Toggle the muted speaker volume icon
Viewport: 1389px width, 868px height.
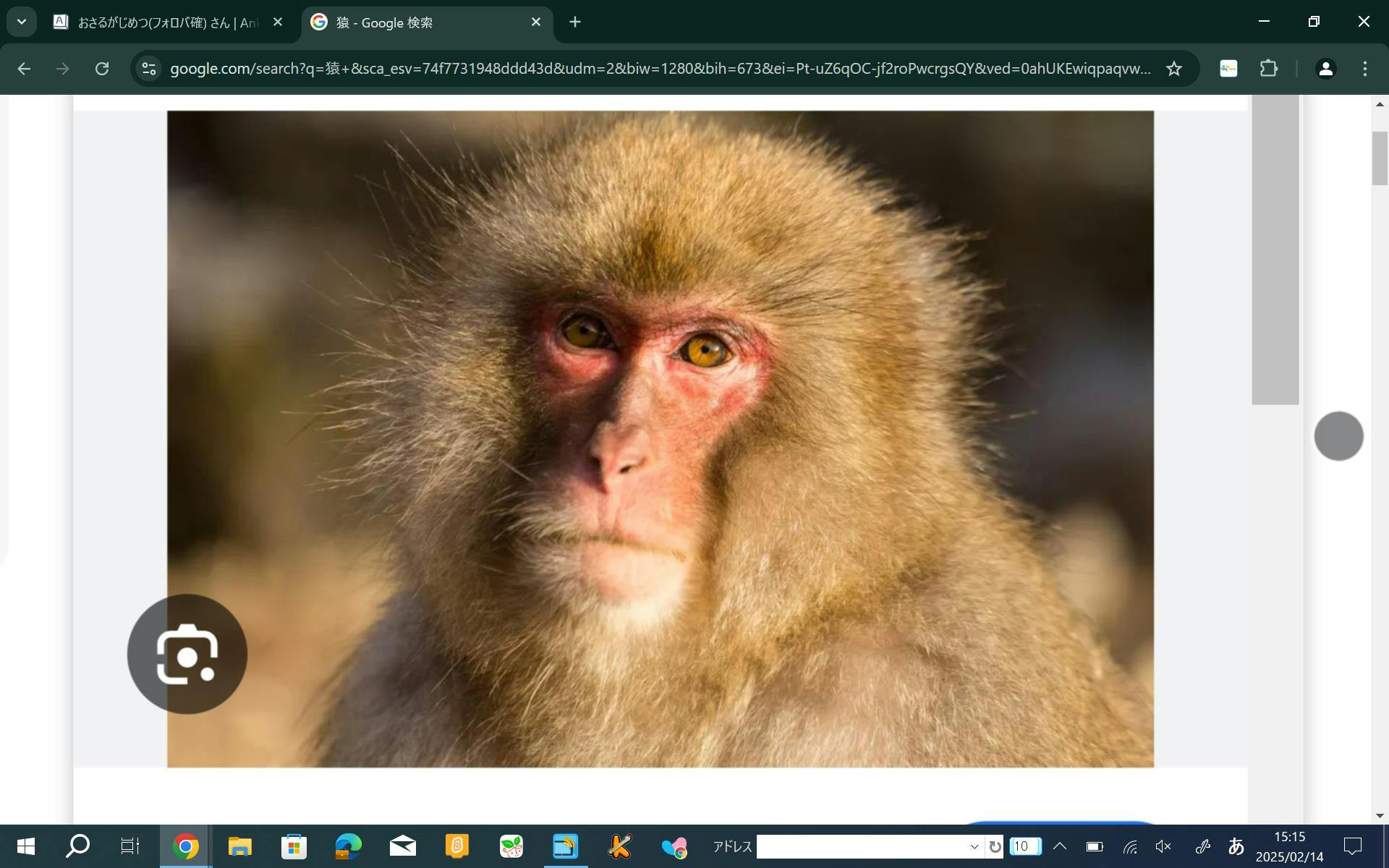click(1163, 846)
